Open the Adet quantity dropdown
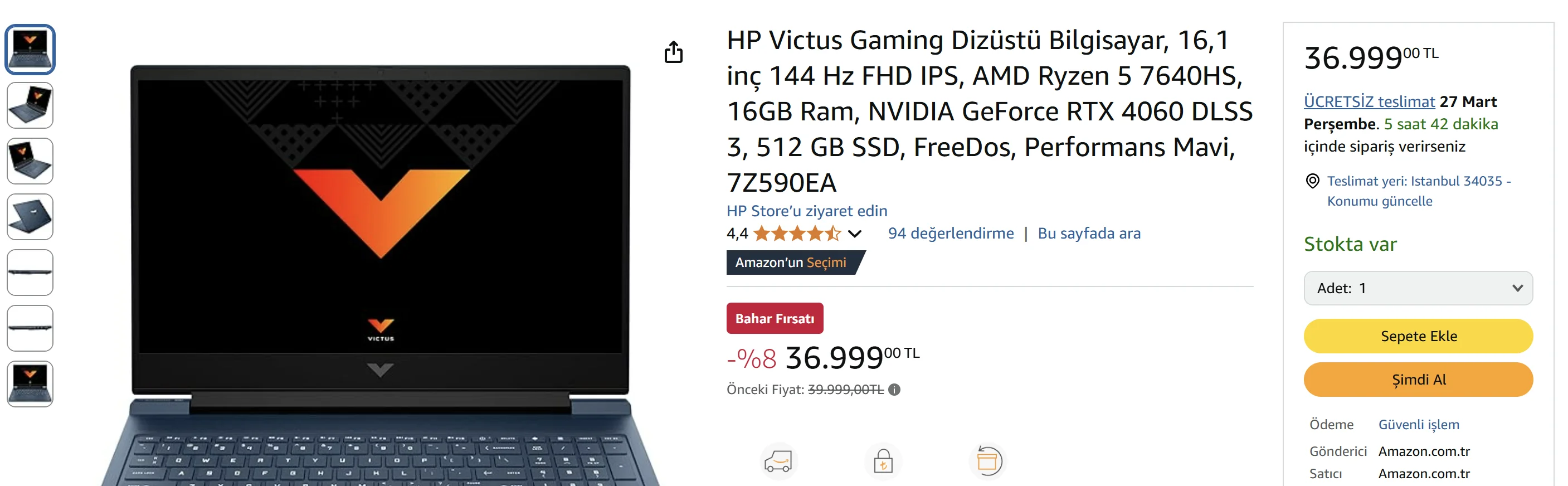The height and width of the screenshot is (486, 1568). click(1418, 288)
